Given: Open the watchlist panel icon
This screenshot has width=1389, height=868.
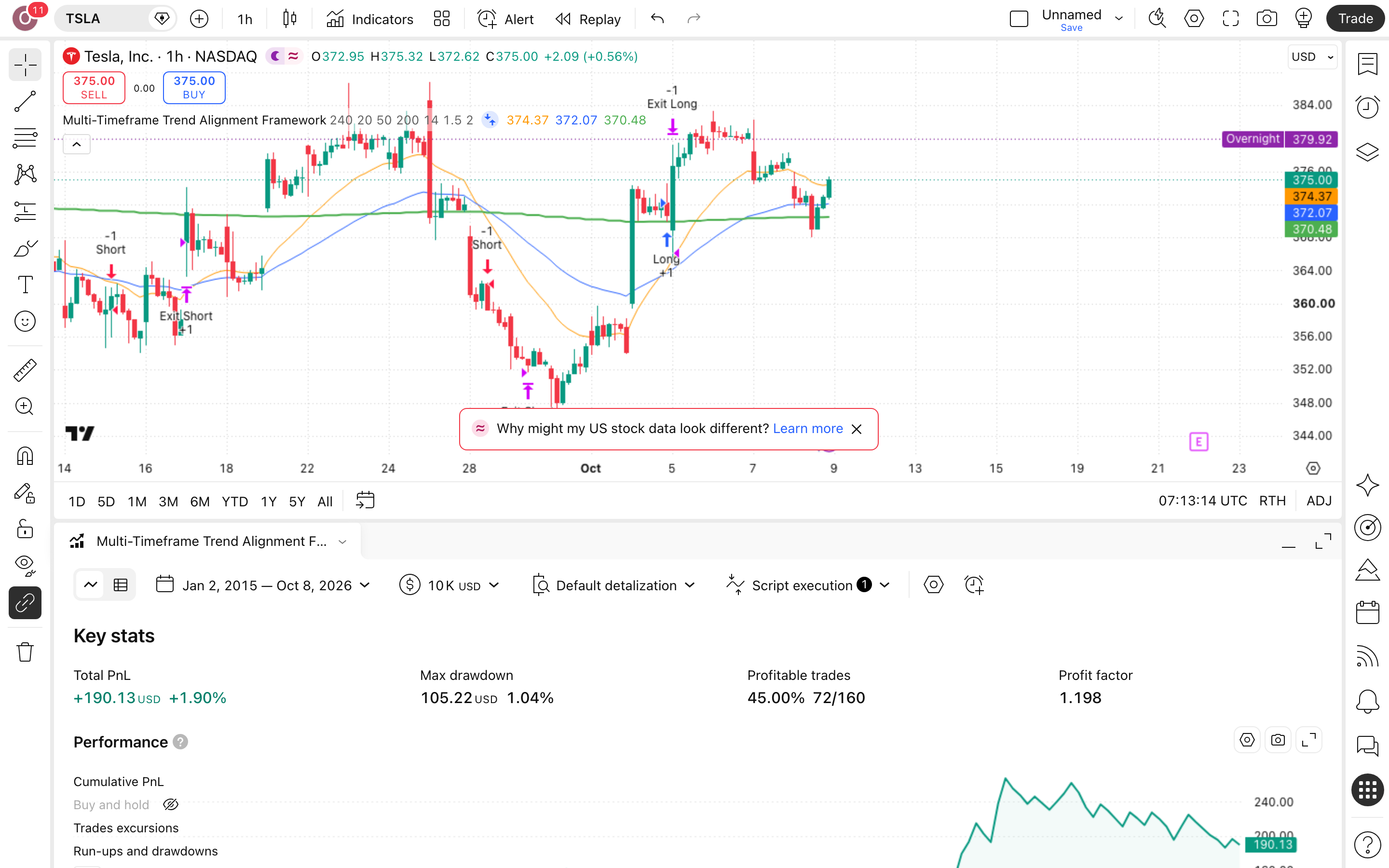Looking at the screenshot, I should click(x=1367, y=64).
